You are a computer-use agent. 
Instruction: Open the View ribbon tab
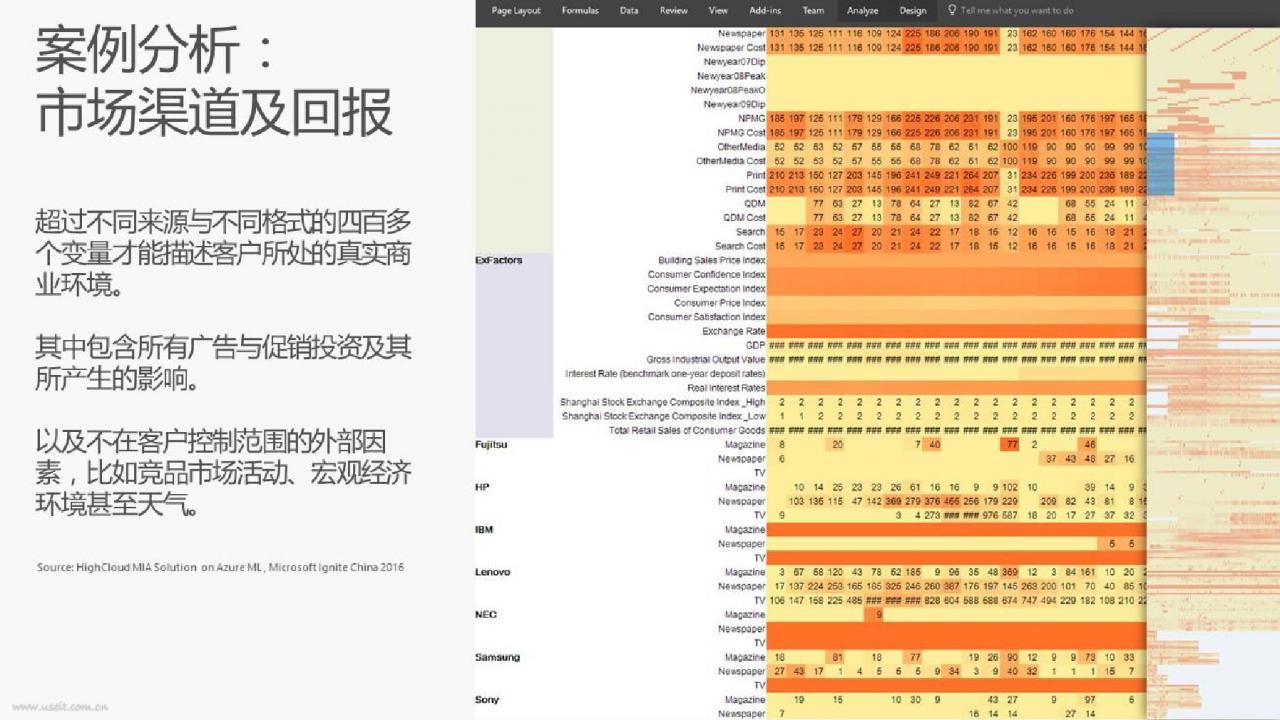coord(718,11)
